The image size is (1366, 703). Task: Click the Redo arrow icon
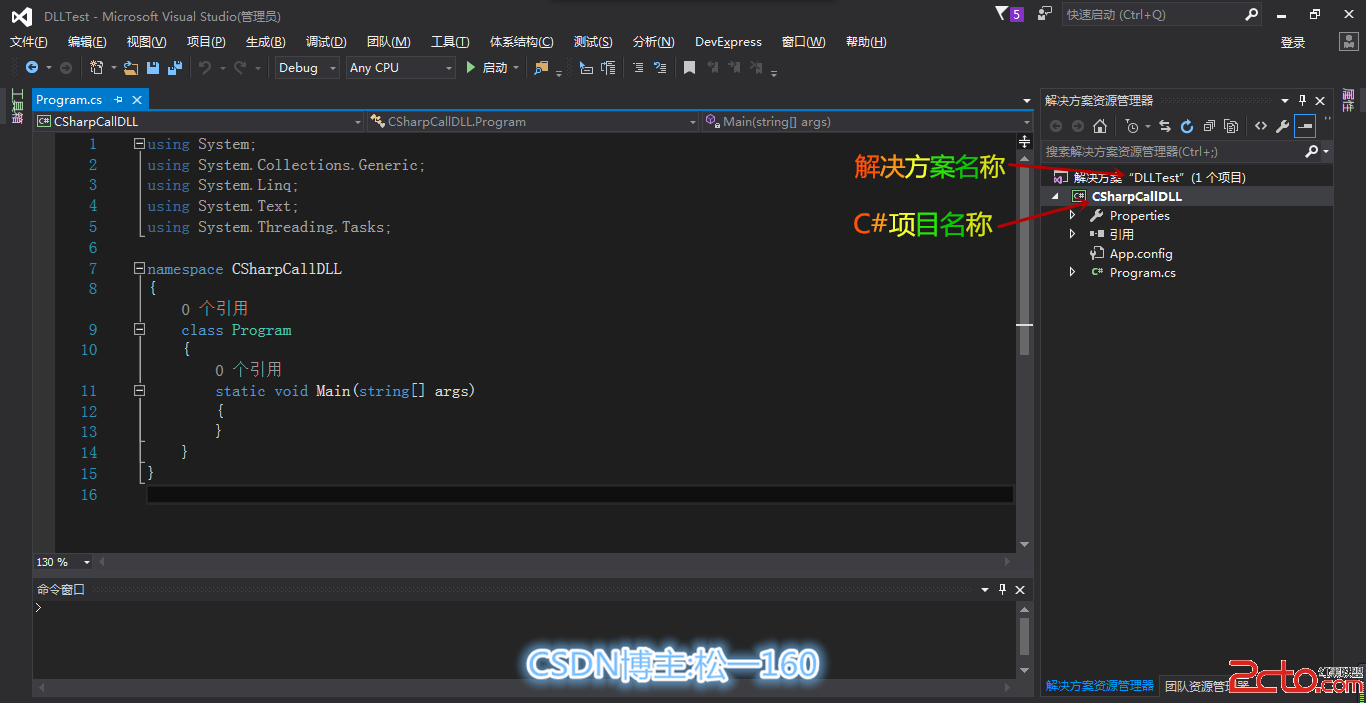point(240,67)
